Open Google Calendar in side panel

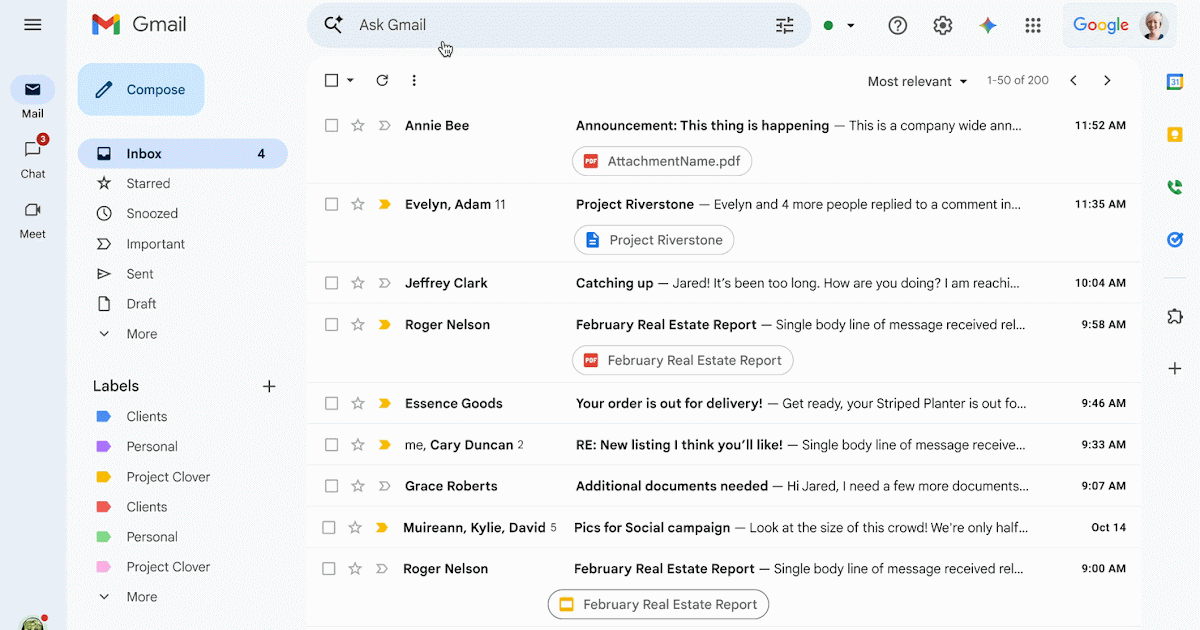click(1174, 82)
